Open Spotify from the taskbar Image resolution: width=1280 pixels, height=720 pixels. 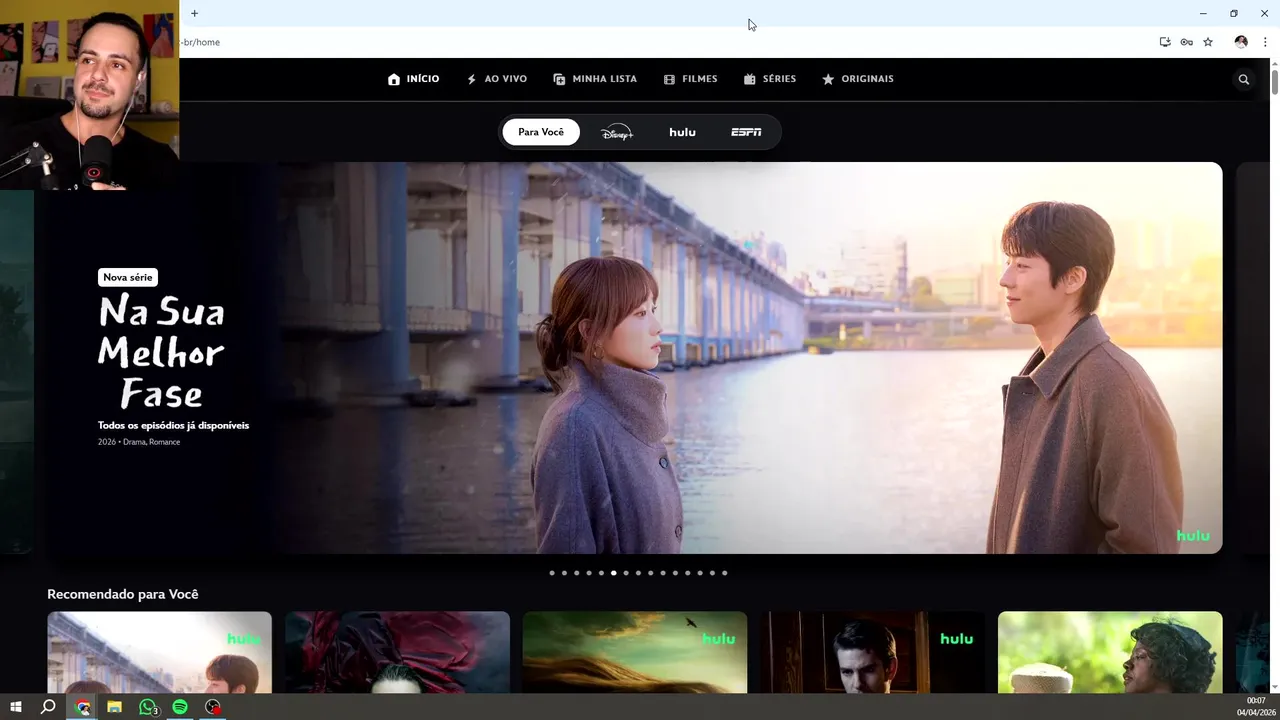[x=180, y=707]
